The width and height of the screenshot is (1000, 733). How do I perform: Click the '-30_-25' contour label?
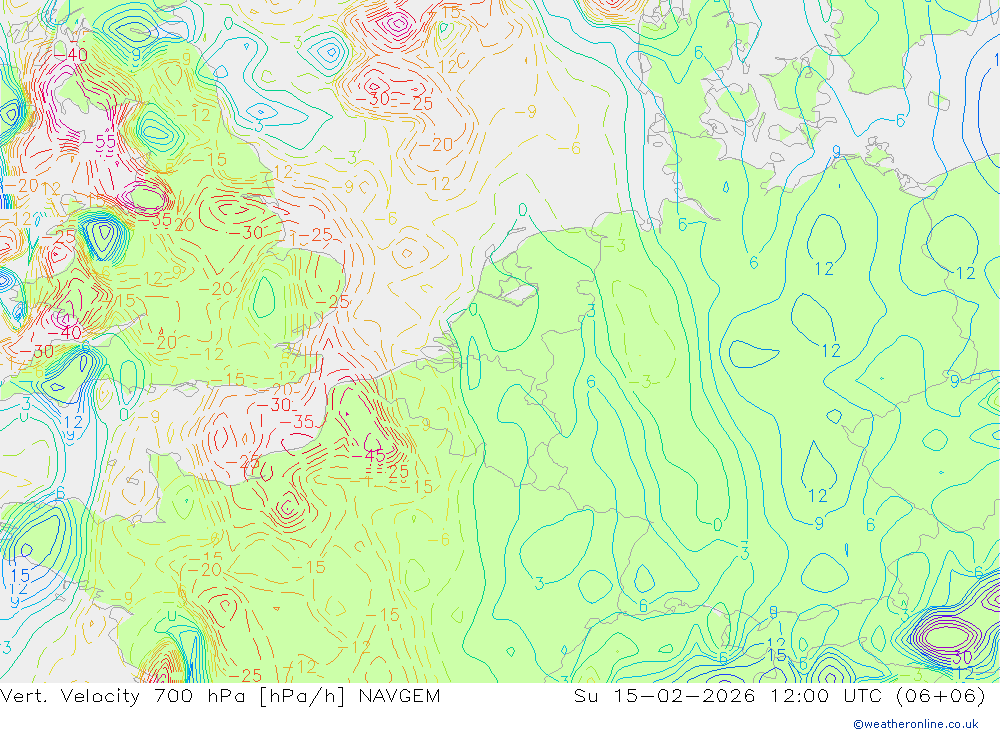(x=394, y=100)
